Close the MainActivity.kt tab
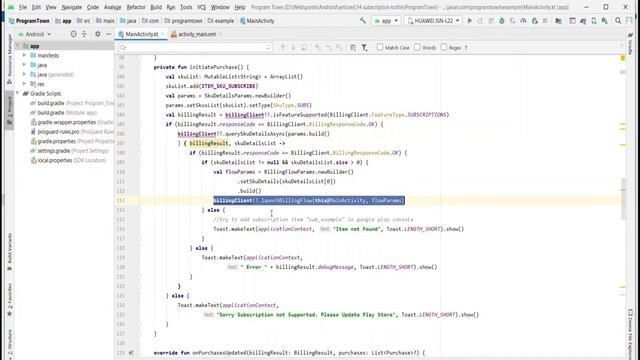This screenshot has width=640, height=360. tap(162, 34)
